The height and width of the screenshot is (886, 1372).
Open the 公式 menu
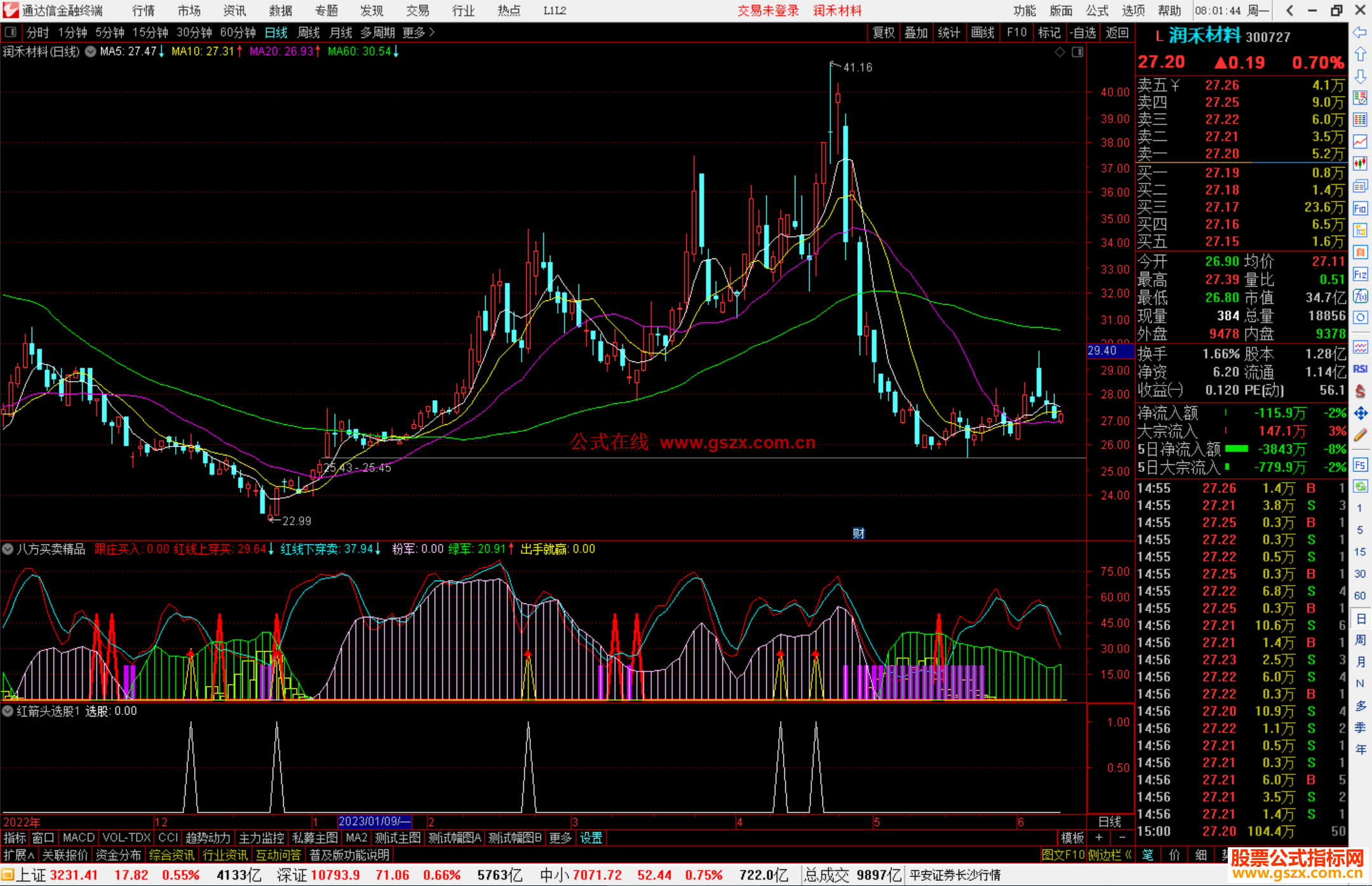click(1097, 11)
